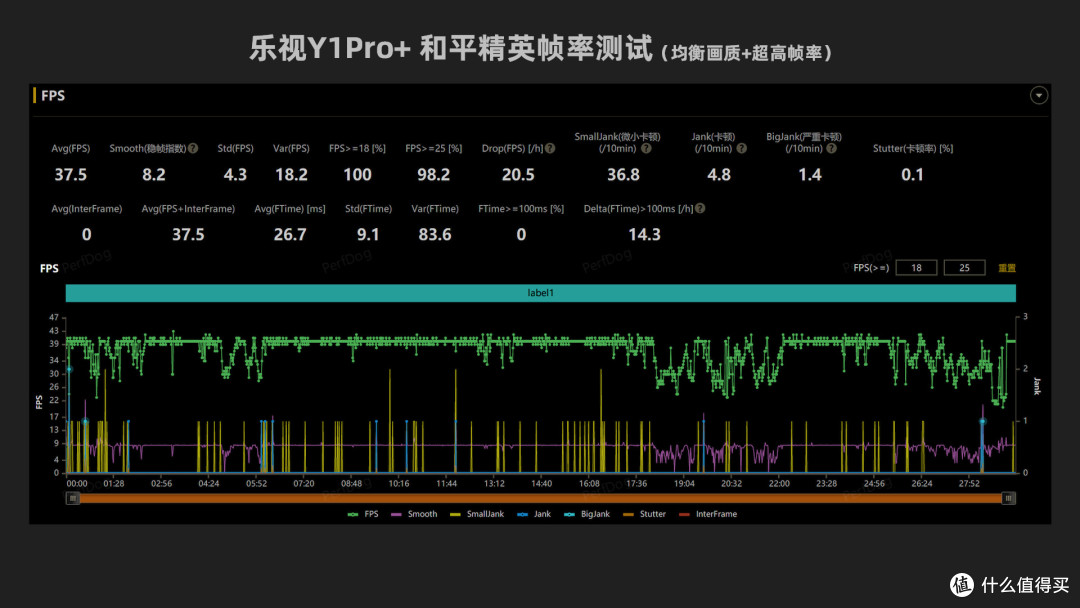Click the FPS threshold input showing 25

964,267
